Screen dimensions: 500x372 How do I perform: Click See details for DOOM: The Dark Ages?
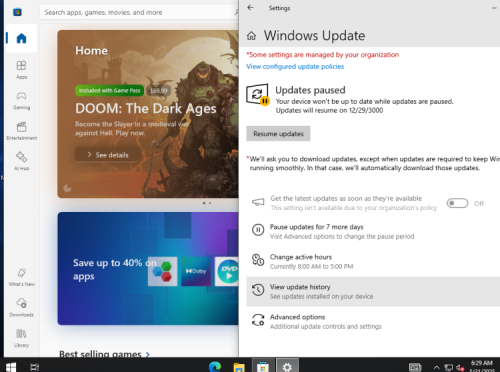(108, 155)
